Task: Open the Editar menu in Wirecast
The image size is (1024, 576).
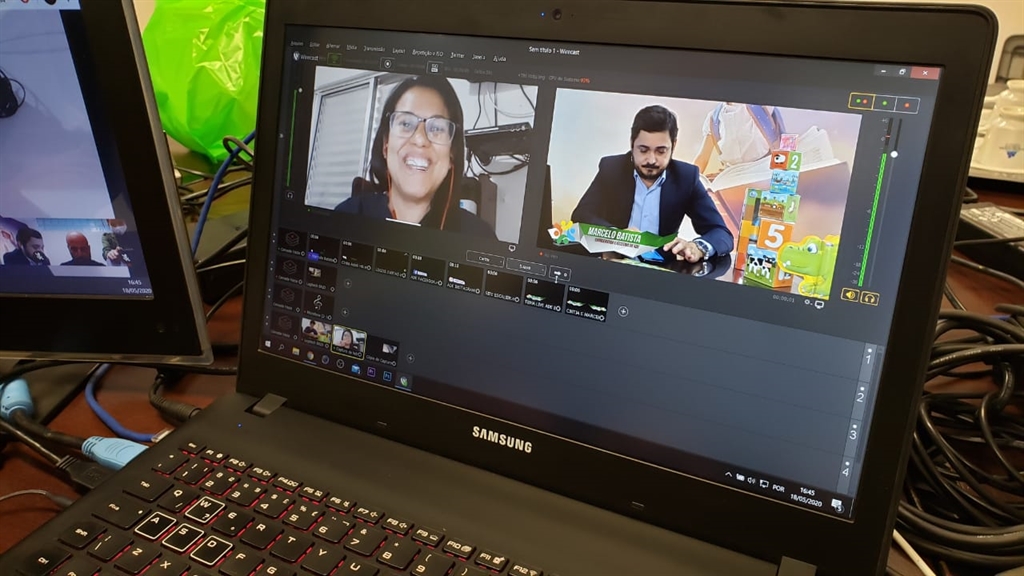Action: (x=315, y=44)
